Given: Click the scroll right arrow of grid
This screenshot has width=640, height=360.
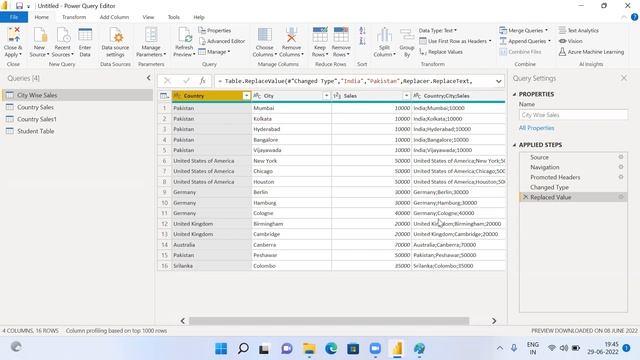Looking at the screenshot, I should (x=494, y=321).
